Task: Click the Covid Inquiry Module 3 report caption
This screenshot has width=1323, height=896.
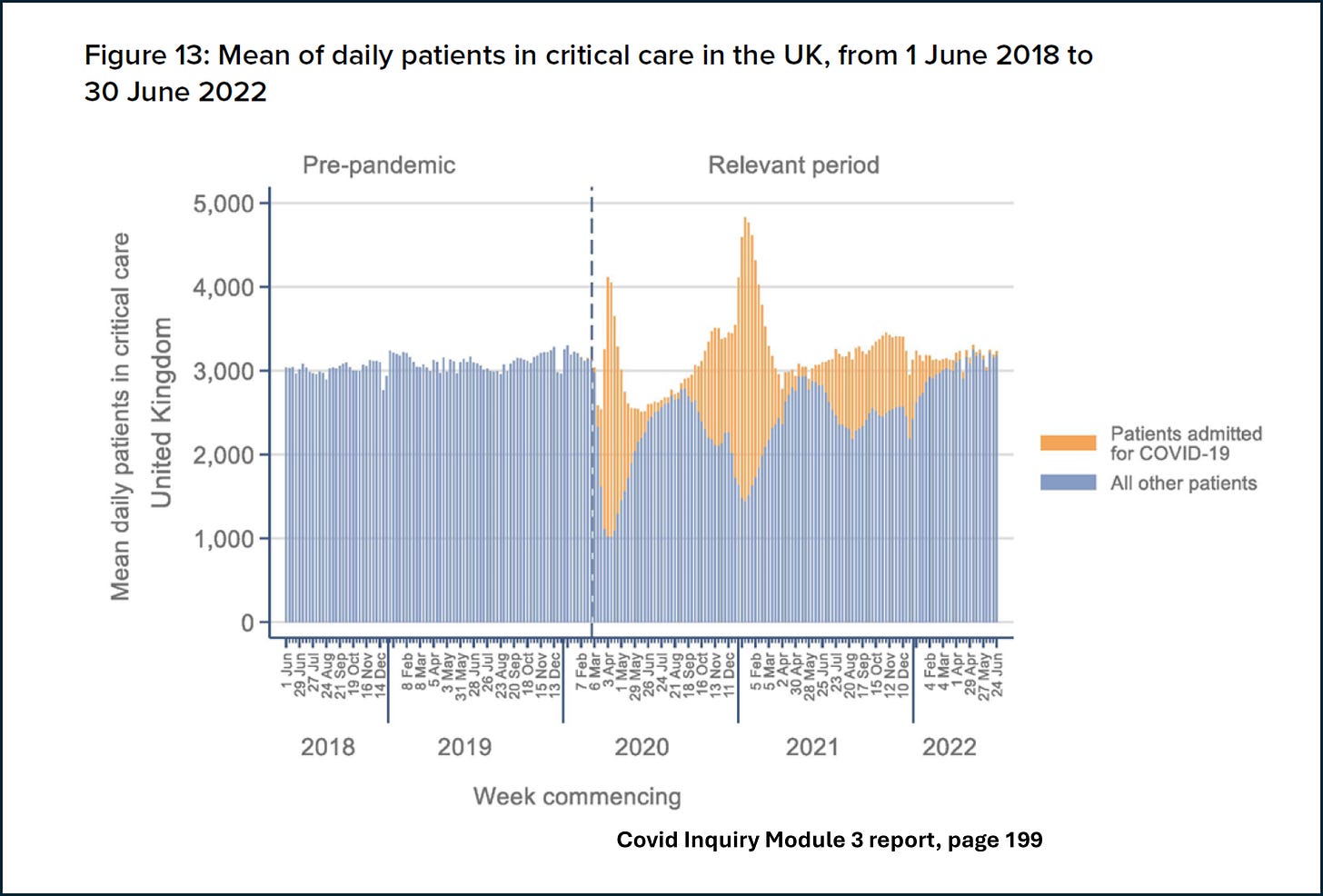Action: click(x=830, y=840)
